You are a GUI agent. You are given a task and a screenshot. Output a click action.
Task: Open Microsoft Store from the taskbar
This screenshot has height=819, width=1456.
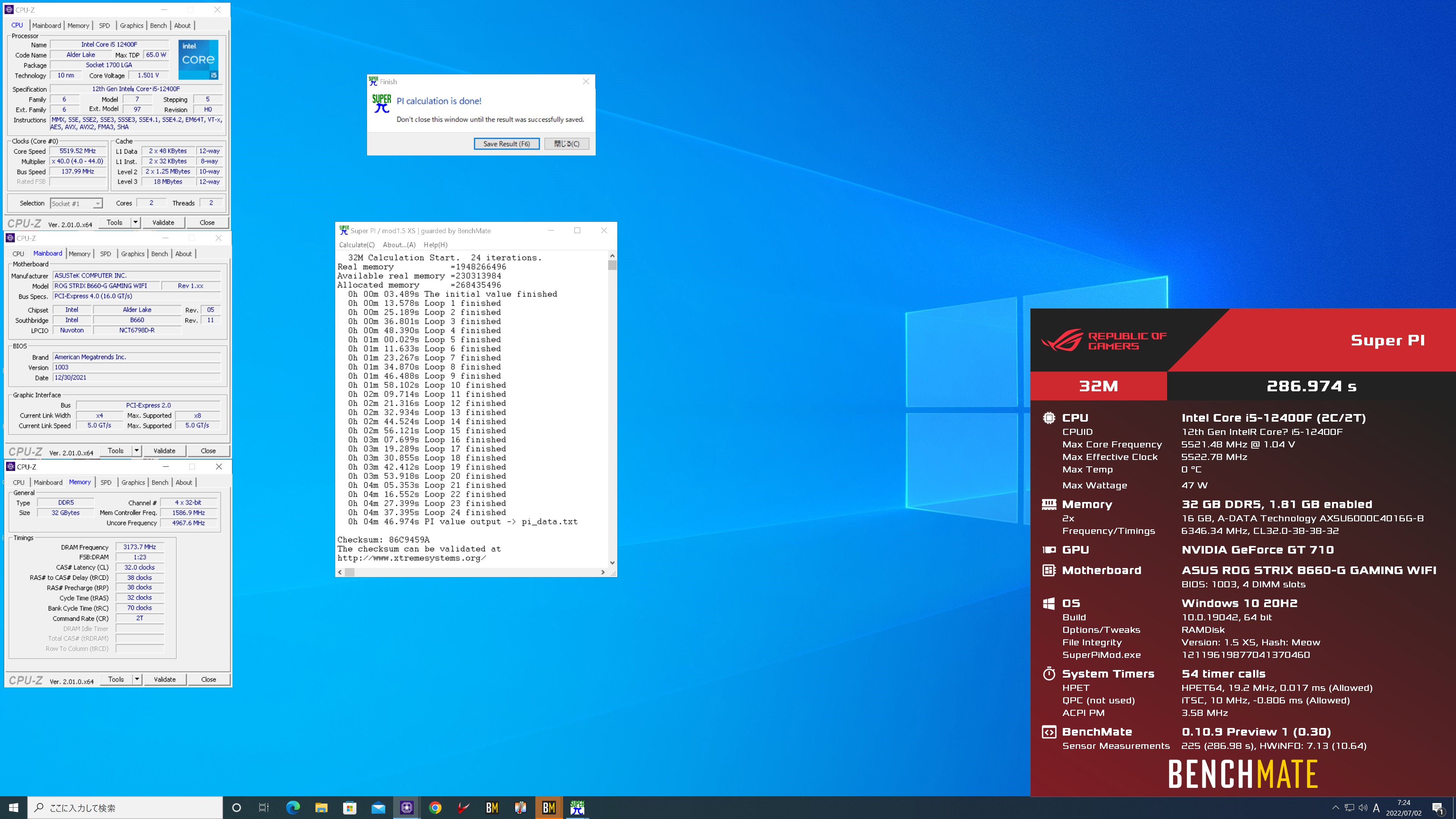[350, 808]
